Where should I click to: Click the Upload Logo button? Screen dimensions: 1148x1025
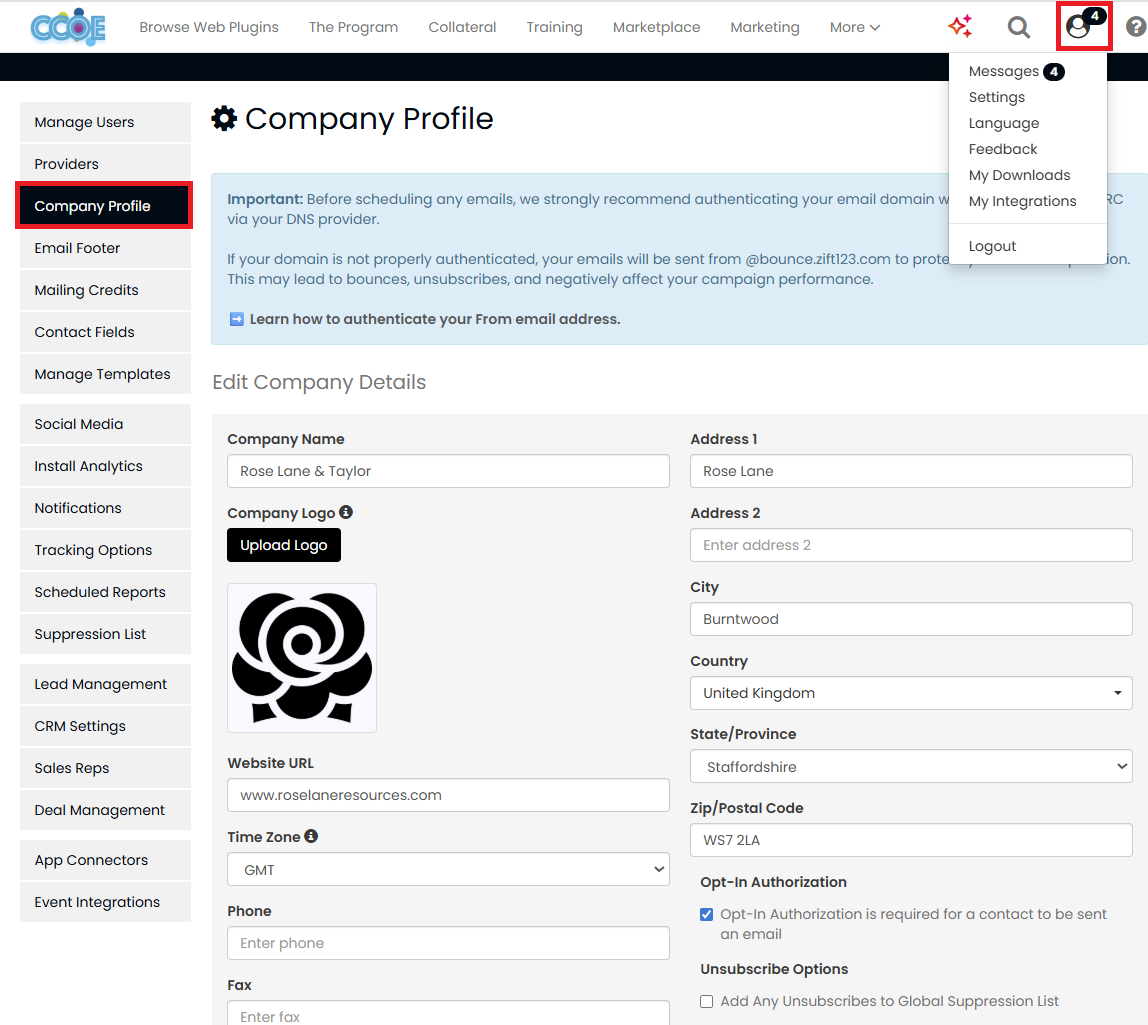click(284, 545)
